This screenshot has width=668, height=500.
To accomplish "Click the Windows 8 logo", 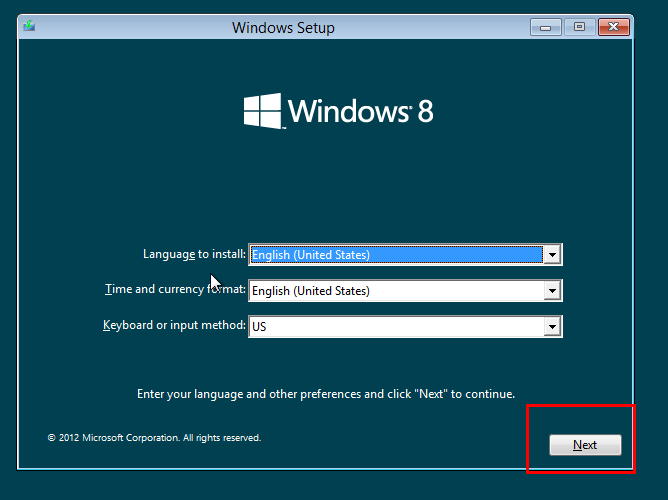I will (x=339, y=111).
